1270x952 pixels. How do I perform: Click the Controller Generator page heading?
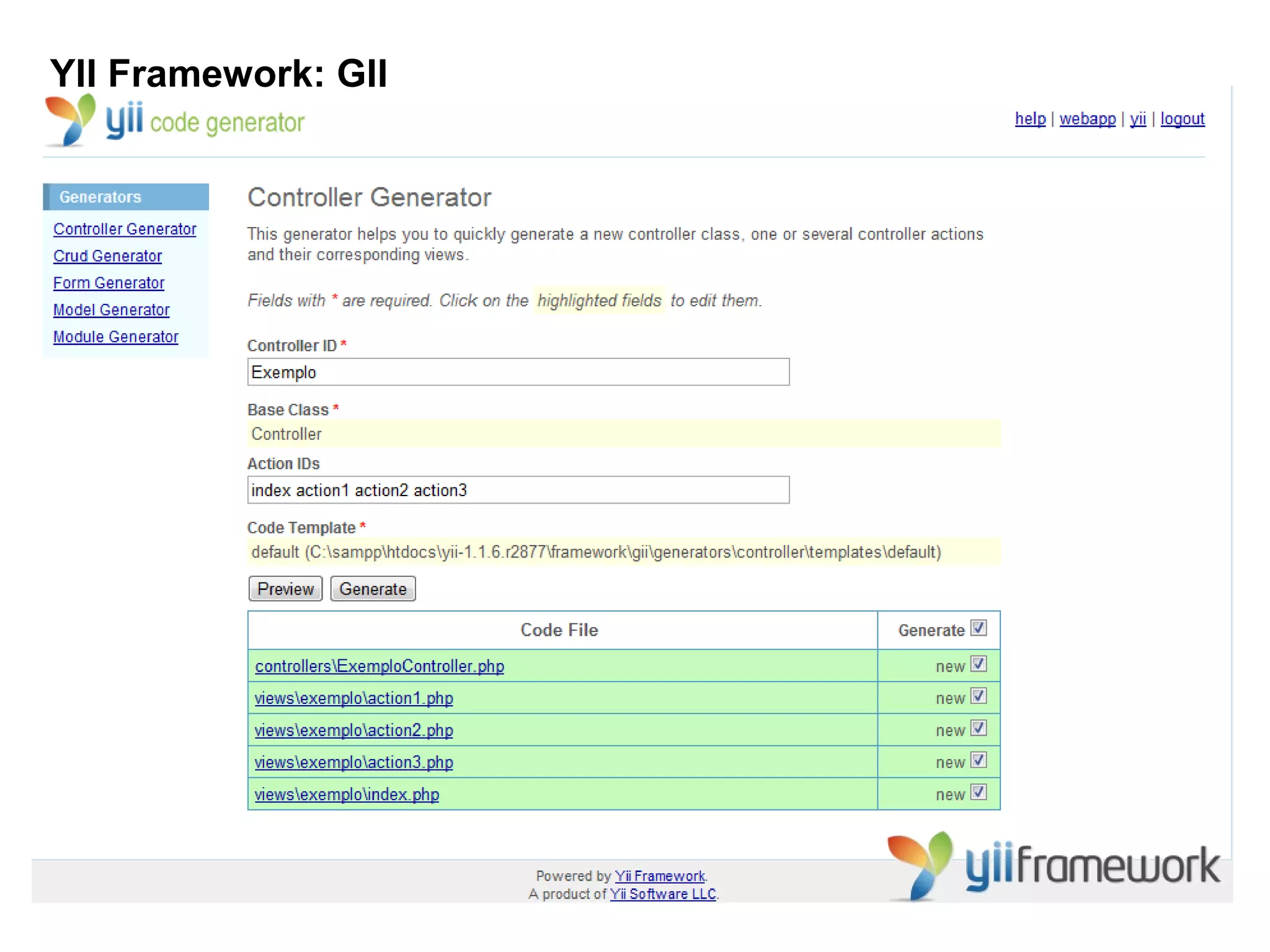click(370, 197)
